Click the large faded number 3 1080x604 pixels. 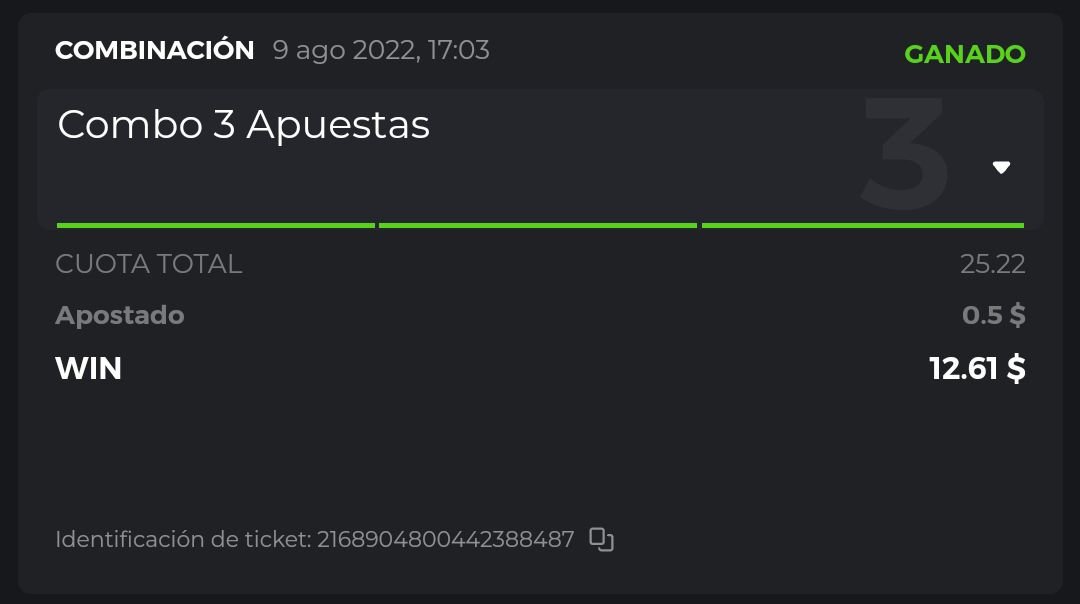click(904, 154)
